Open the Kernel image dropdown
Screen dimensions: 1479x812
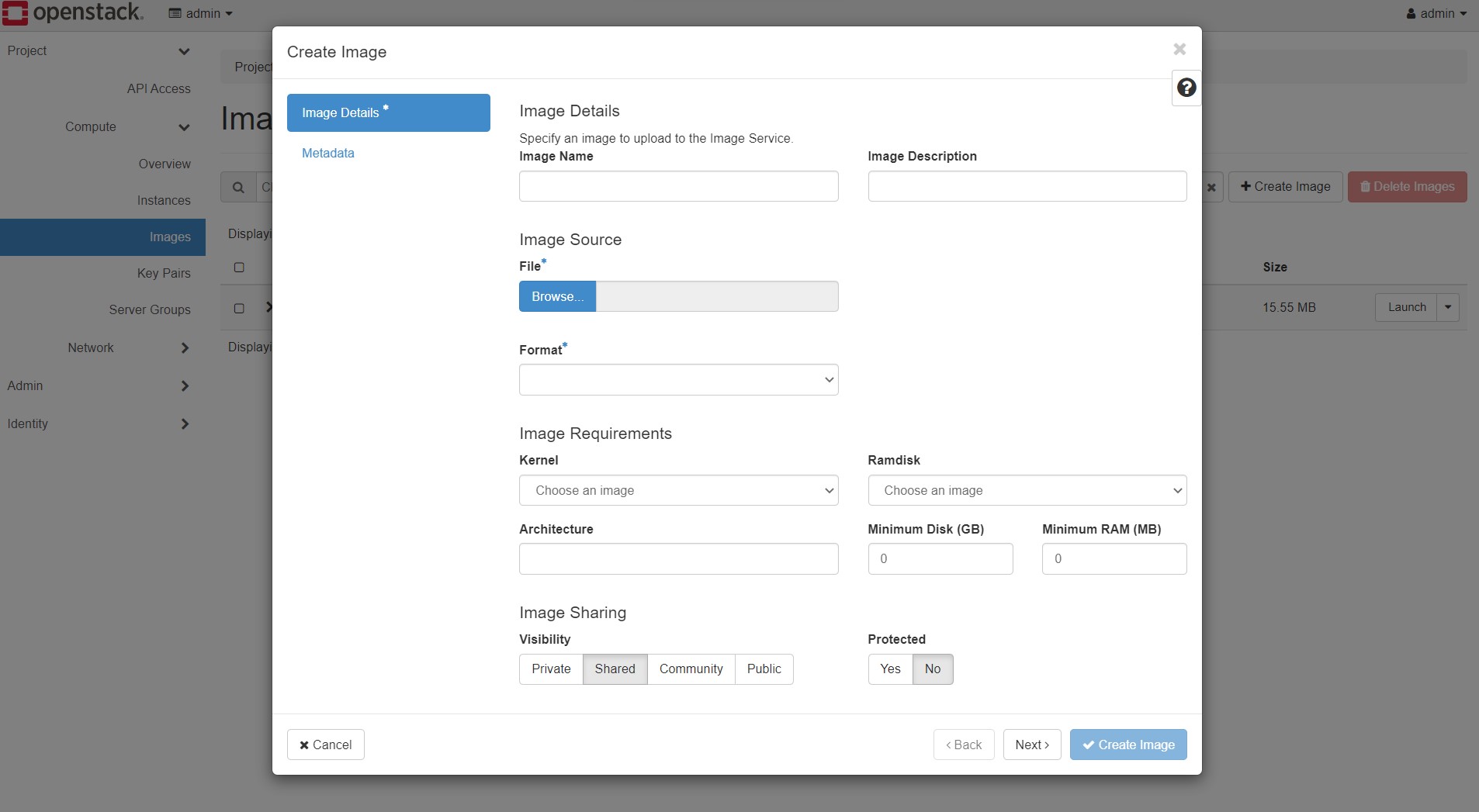pos(678,490)
